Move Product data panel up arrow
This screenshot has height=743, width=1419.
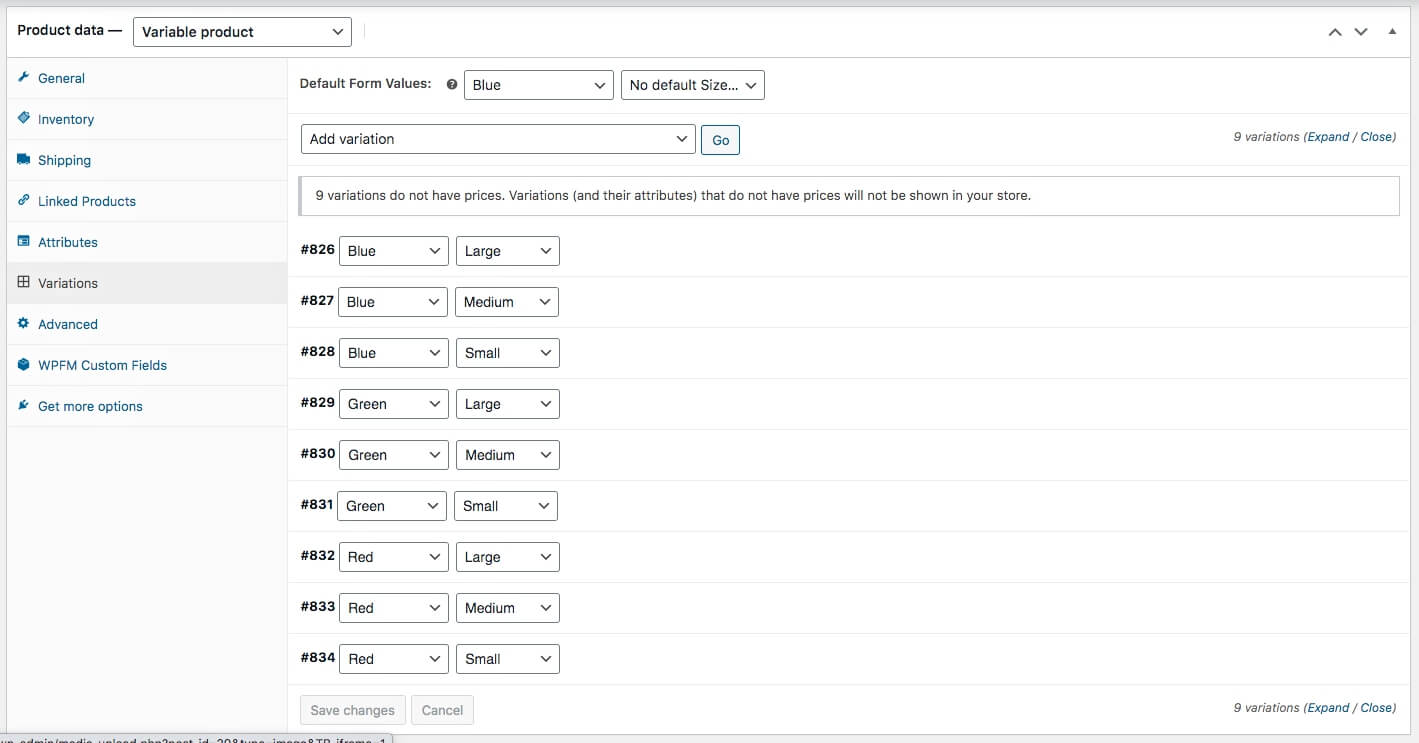pos(1335,32)
